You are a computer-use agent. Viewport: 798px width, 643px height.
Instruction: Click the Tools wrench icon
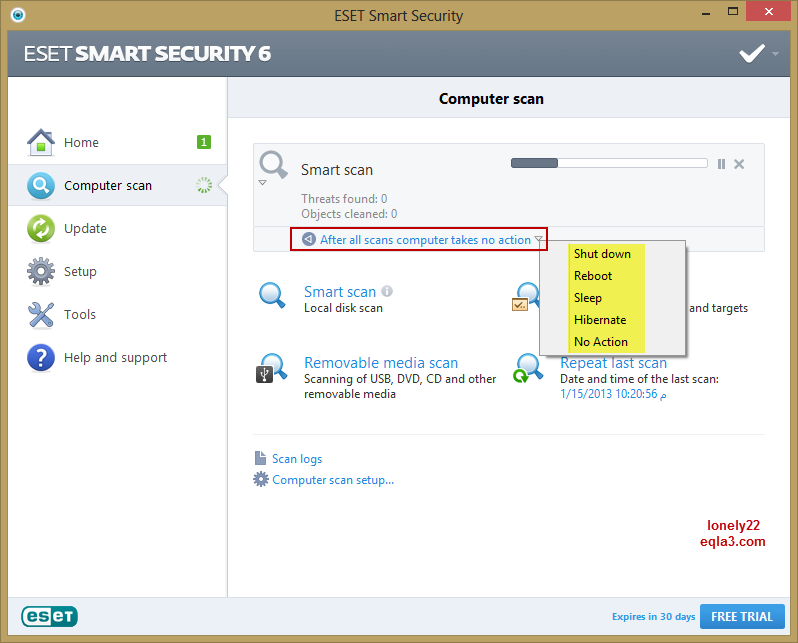[41, 315]
